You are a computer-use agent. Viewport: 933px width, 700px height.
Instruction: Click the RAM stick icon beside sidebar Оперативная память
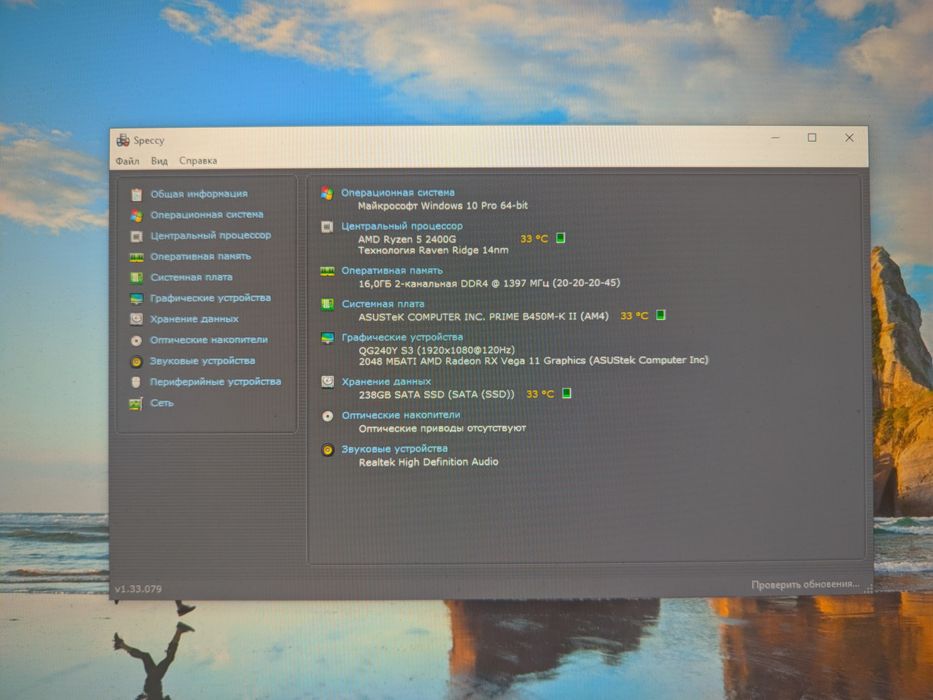click(x=136, y=257)
